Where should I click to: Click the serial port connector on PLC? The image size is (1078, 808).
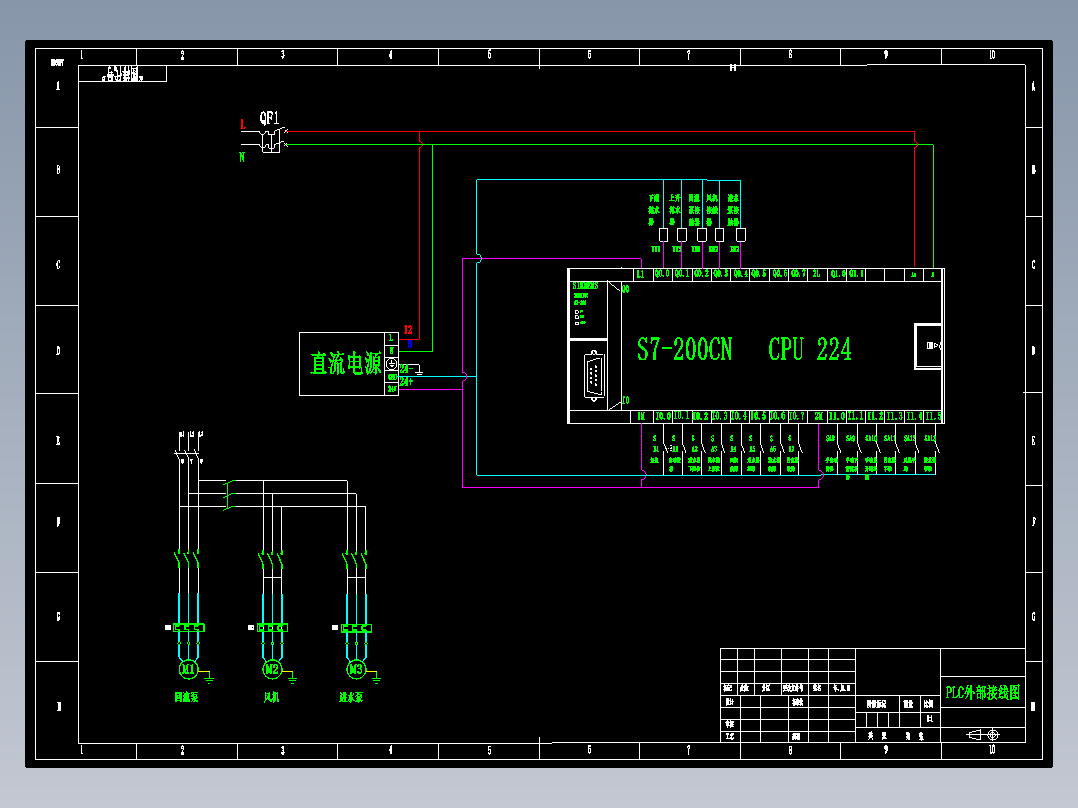pos(594,375)
